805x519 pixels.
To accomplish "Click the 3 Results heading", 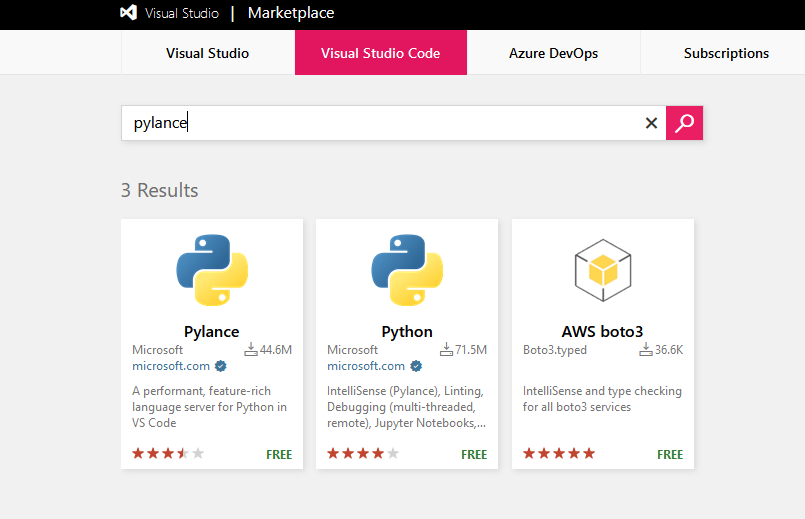I will (160, 190).
